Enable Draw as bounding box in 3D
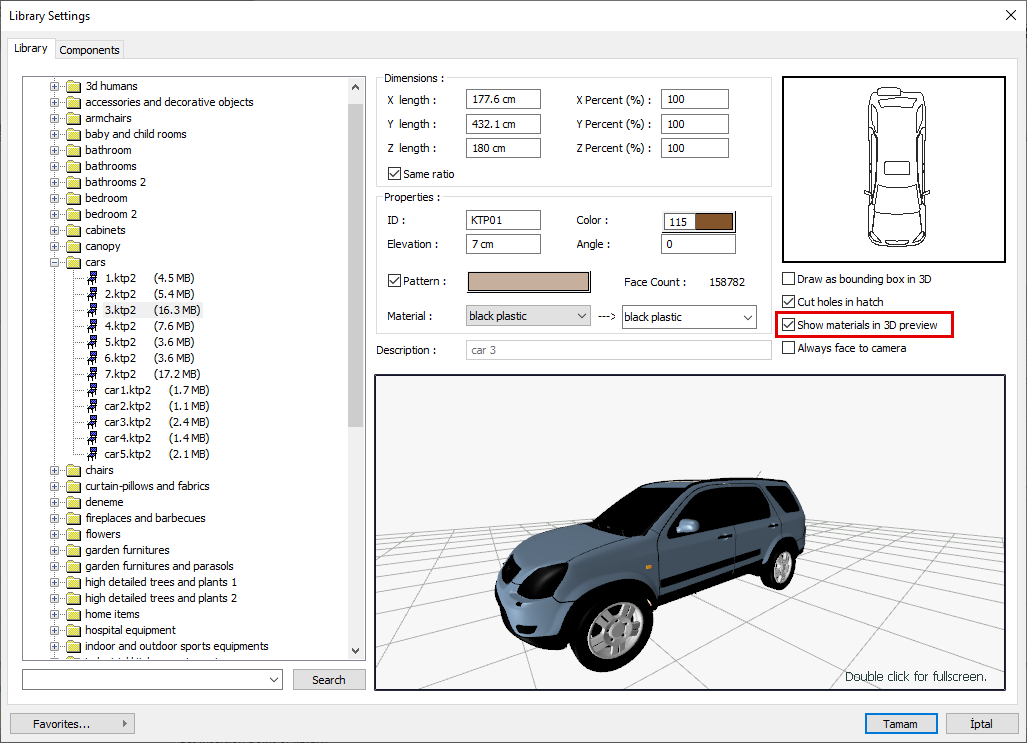The height and width of the screenshot is (743, 1027). (789, 279)
